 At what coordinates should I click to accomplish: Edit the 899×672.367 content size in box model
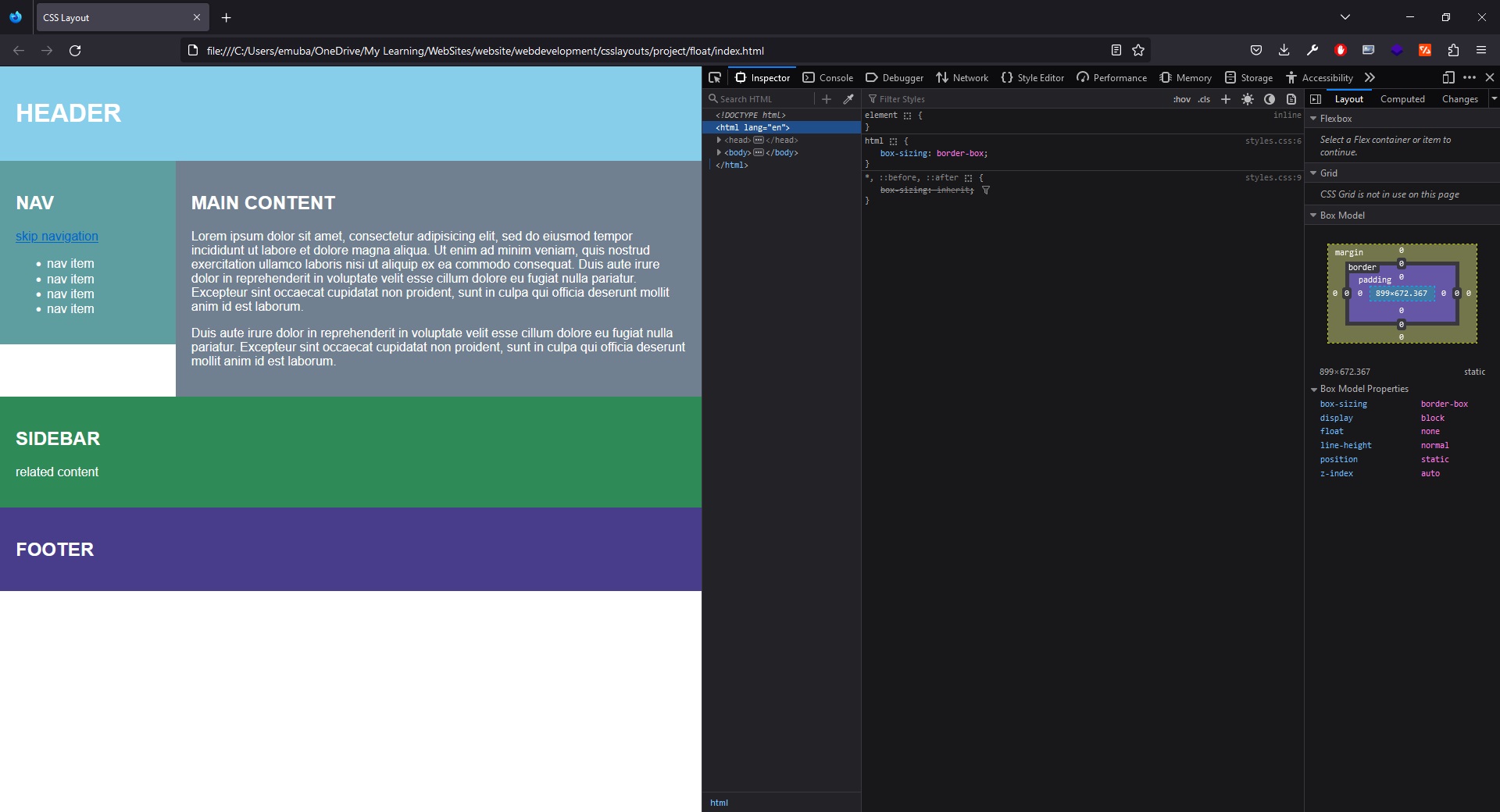[1401, 294]
